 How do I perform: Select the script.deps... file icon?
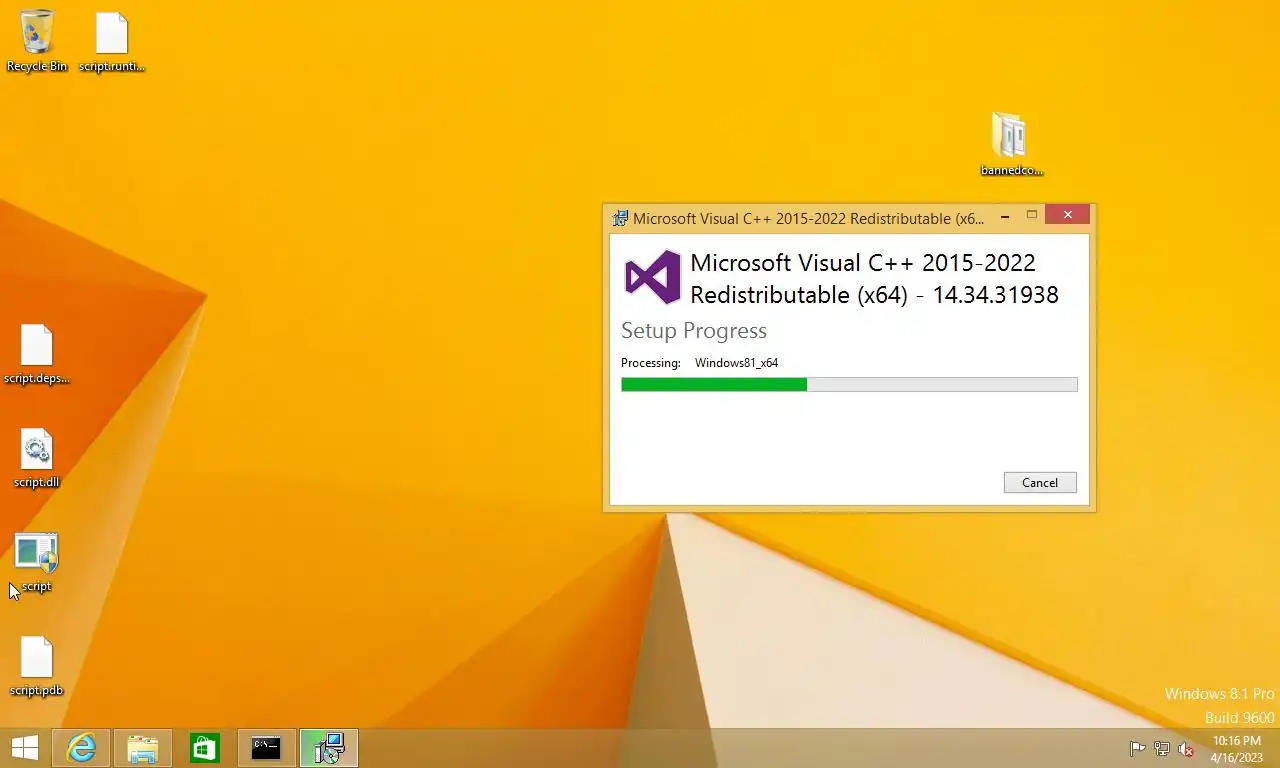click(37, 354)
